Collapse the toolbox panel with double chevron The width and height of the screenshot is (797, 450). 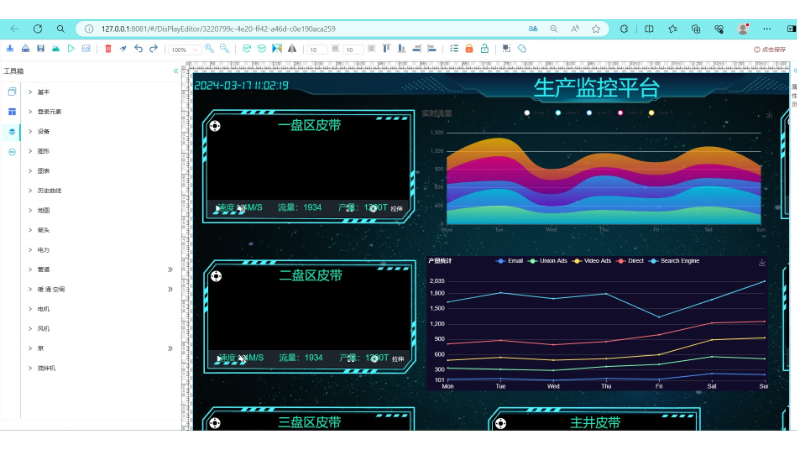click(176, 71)
